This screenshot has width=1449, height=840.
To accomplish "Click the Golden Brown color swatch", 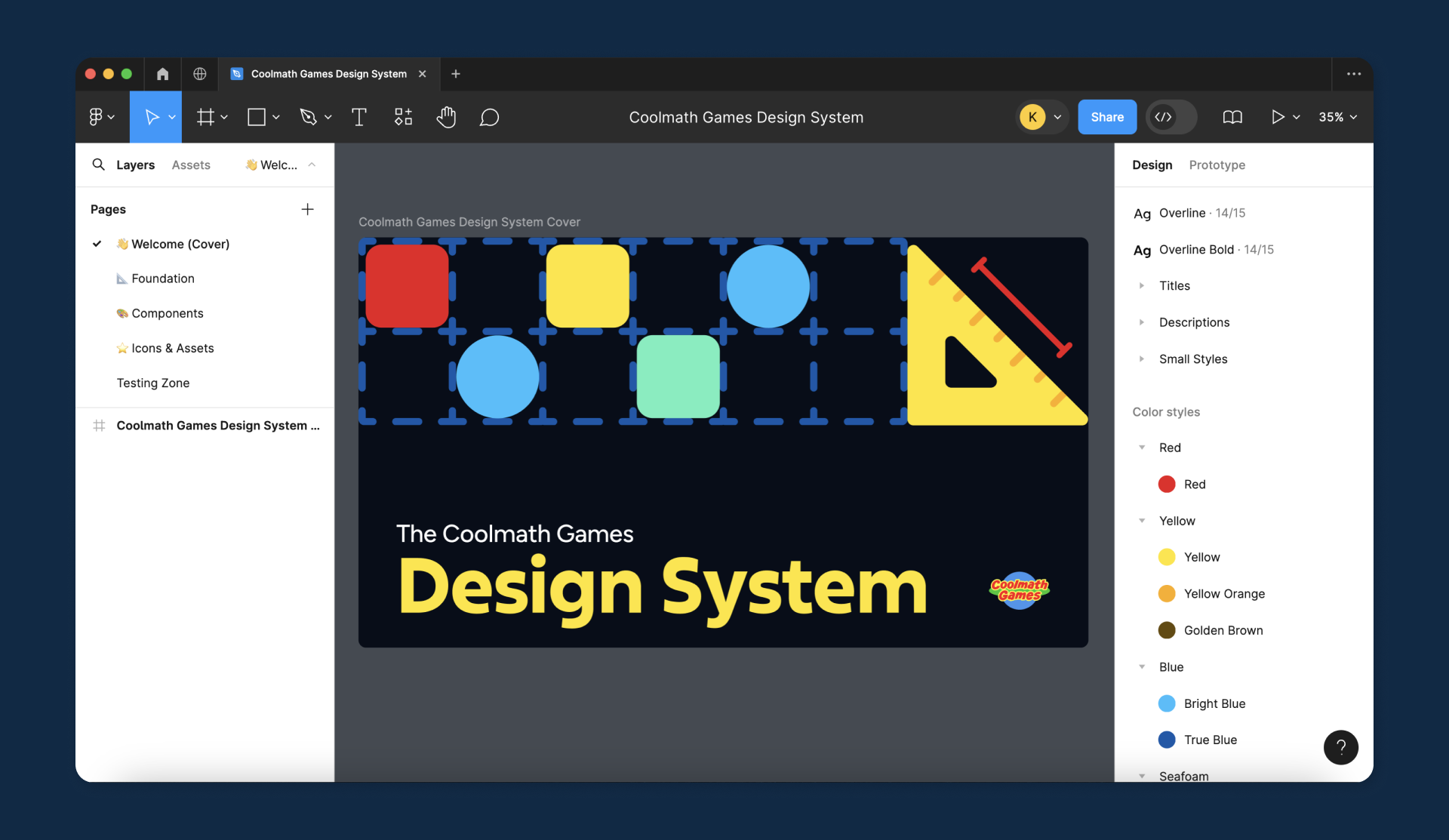I will click(x=1167, y=630).
